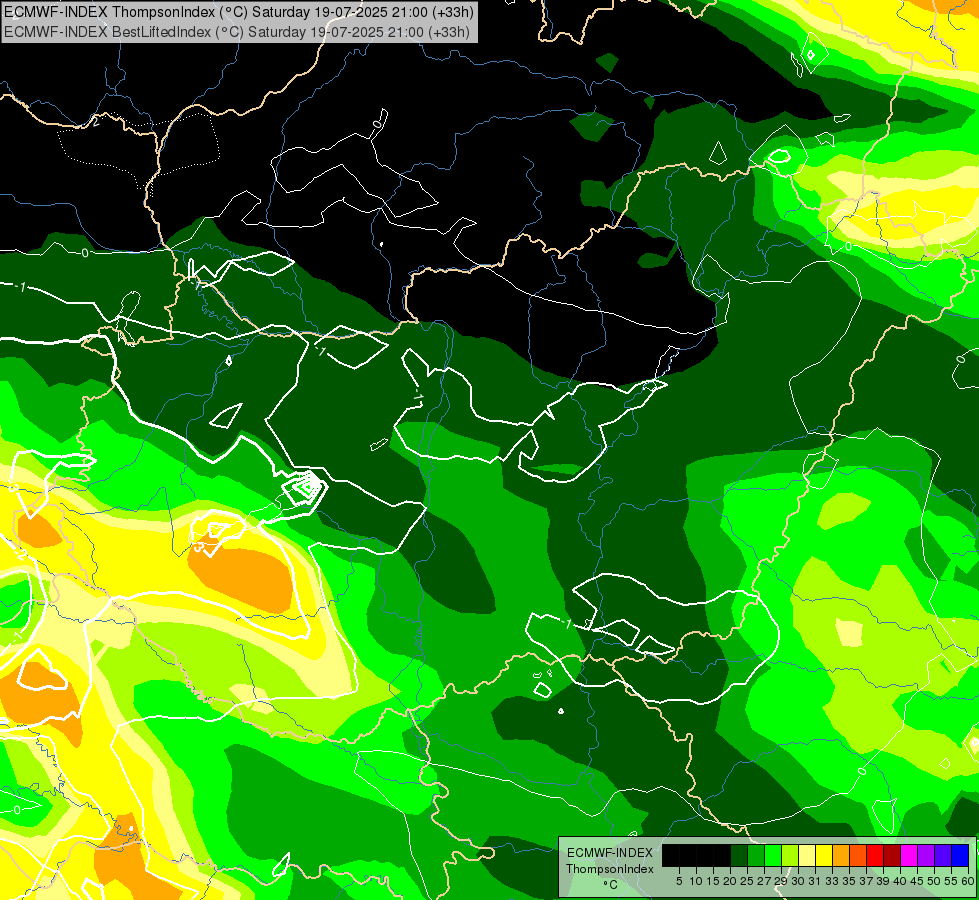This screenshot has height=900, width=979.
Task: Click the legend tick value '50'
Action: coord(934,881)
